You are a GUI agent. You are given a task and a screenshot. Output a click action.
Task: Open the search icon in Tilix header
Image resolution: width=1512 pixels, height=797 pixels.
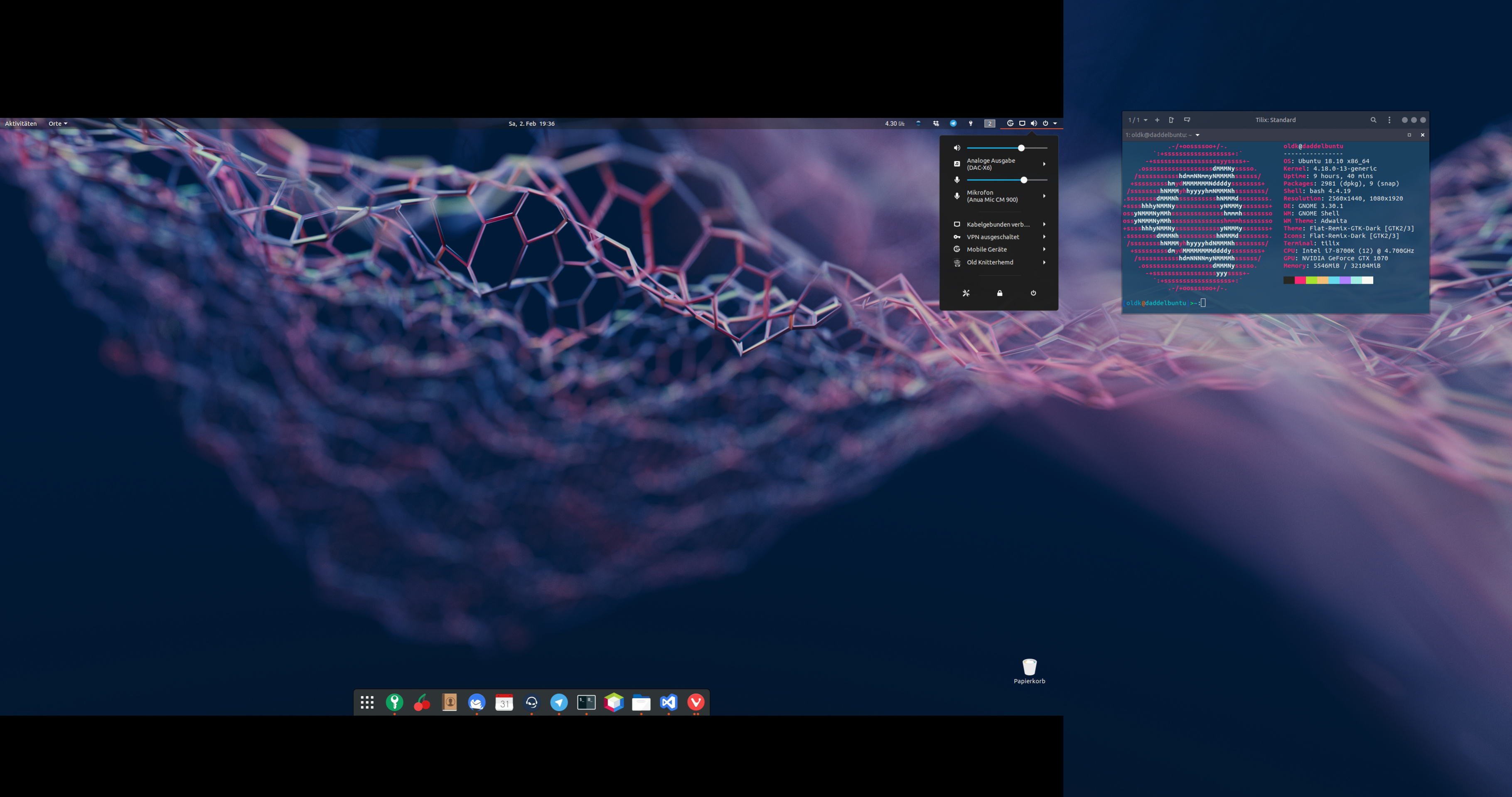pyautogui.click(x=1374, y=120)
